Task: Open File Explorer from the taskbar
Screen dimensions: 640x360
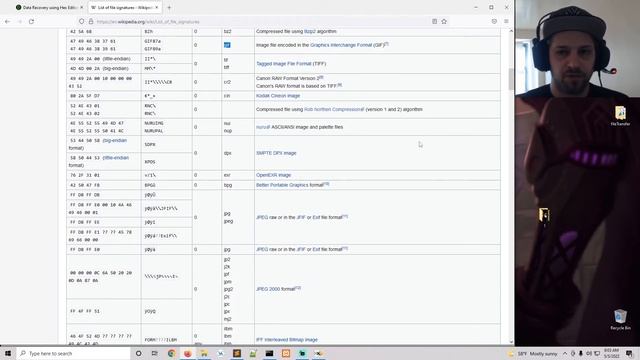Action: pos(204,353)
